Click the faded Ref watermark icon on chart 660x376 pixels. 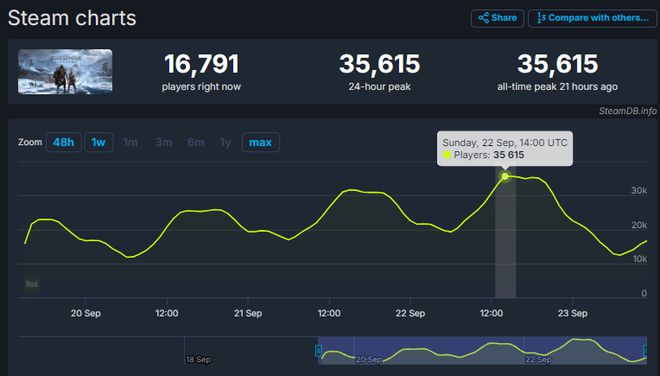32,284
